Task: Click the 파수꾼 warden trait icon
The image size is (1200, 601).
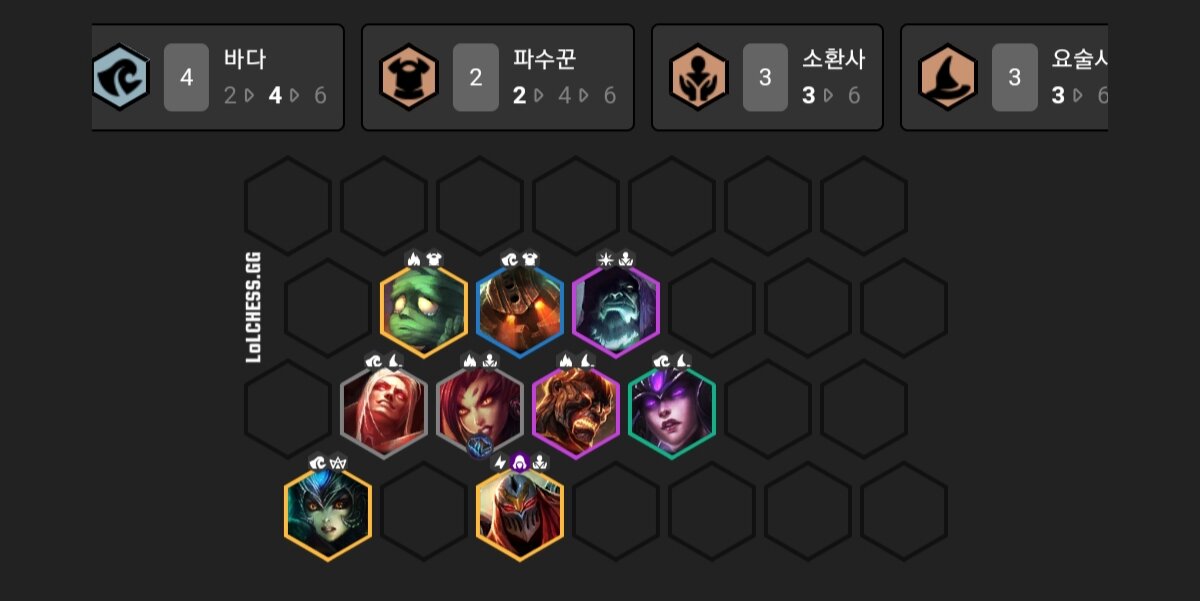Action: 409,77
